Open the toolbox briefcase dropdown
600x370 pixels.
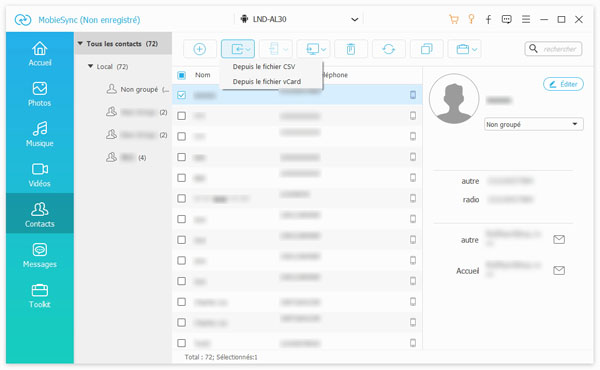[464, 49]
